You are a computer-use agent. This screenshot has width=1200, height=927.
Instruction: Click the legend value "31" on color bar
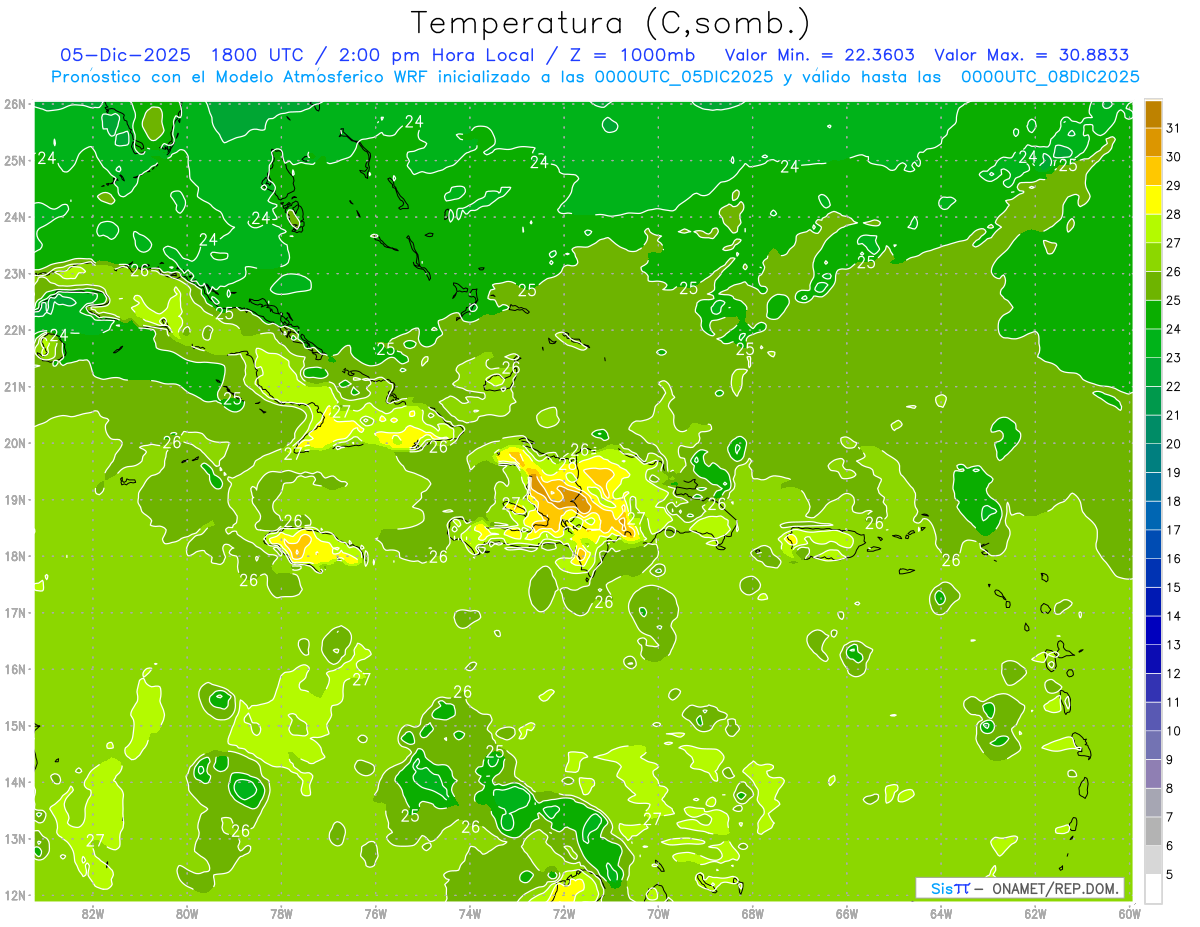[1173, 128]
